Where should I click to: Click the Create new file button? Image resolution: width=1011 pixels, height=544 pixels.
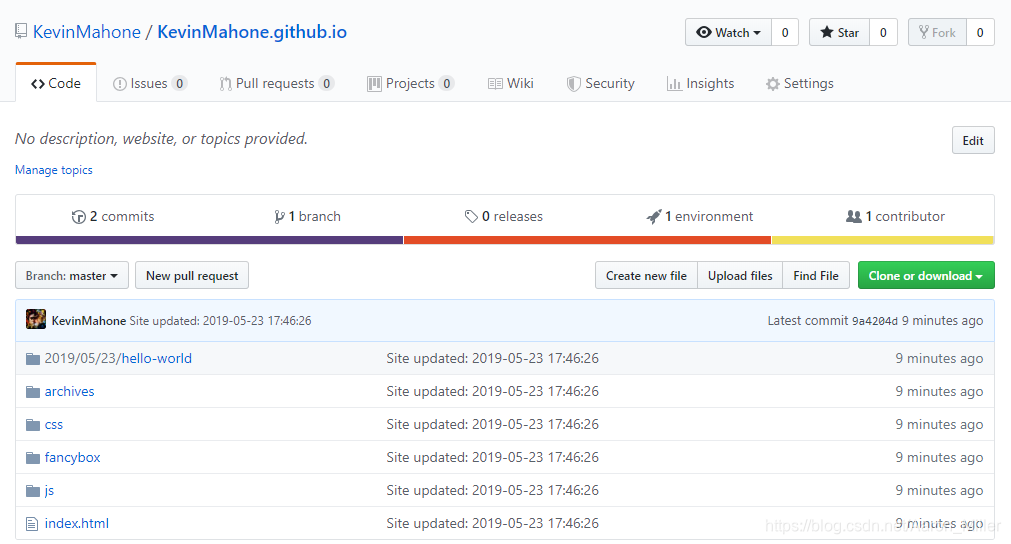[646, 275]
